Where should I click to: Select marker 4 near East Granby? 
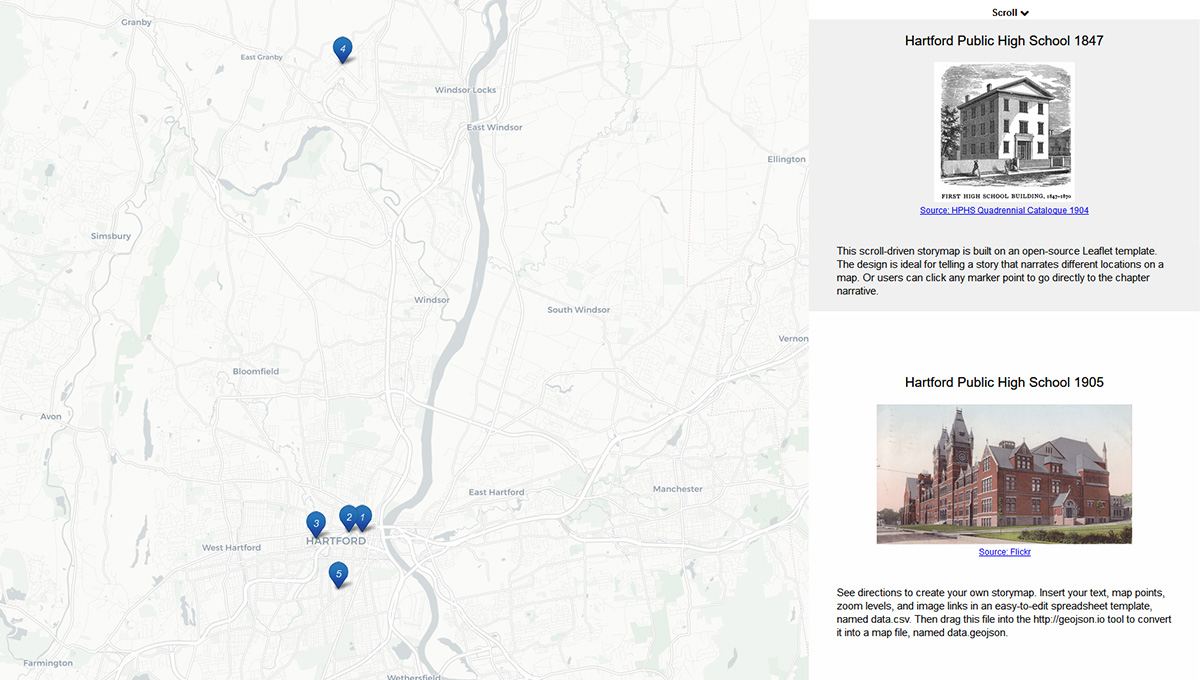coord(343,48)
